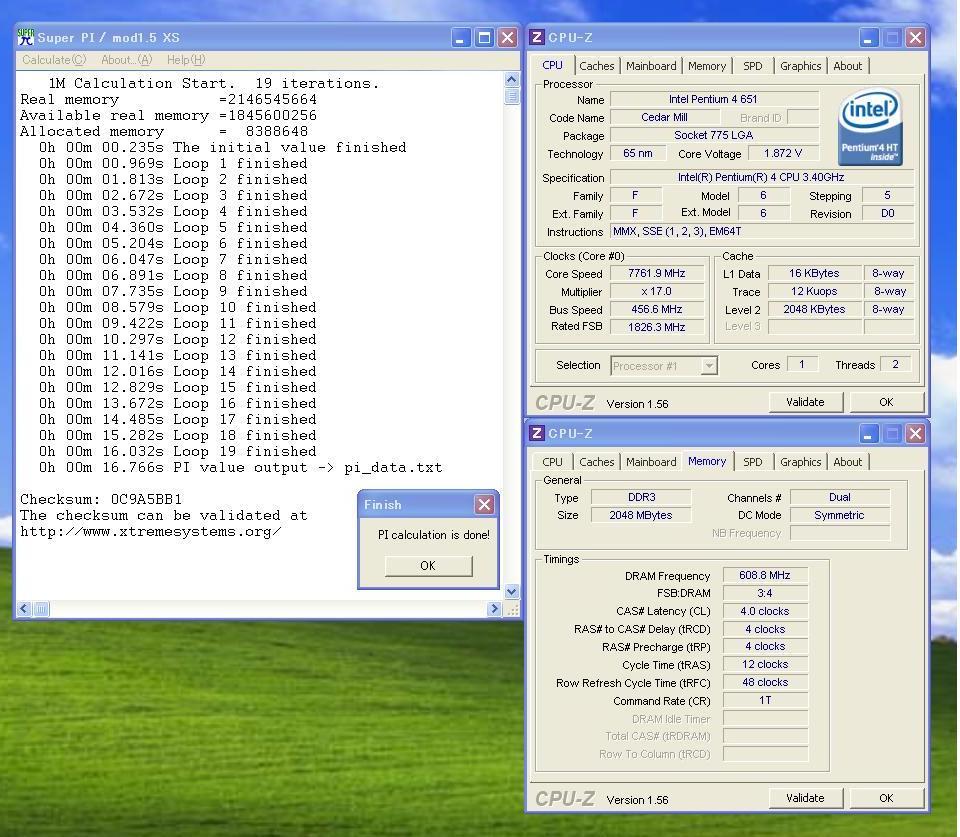Close the Finish dialog with its X
Screen dimensions: 960x837
click(x=484, y=505)
